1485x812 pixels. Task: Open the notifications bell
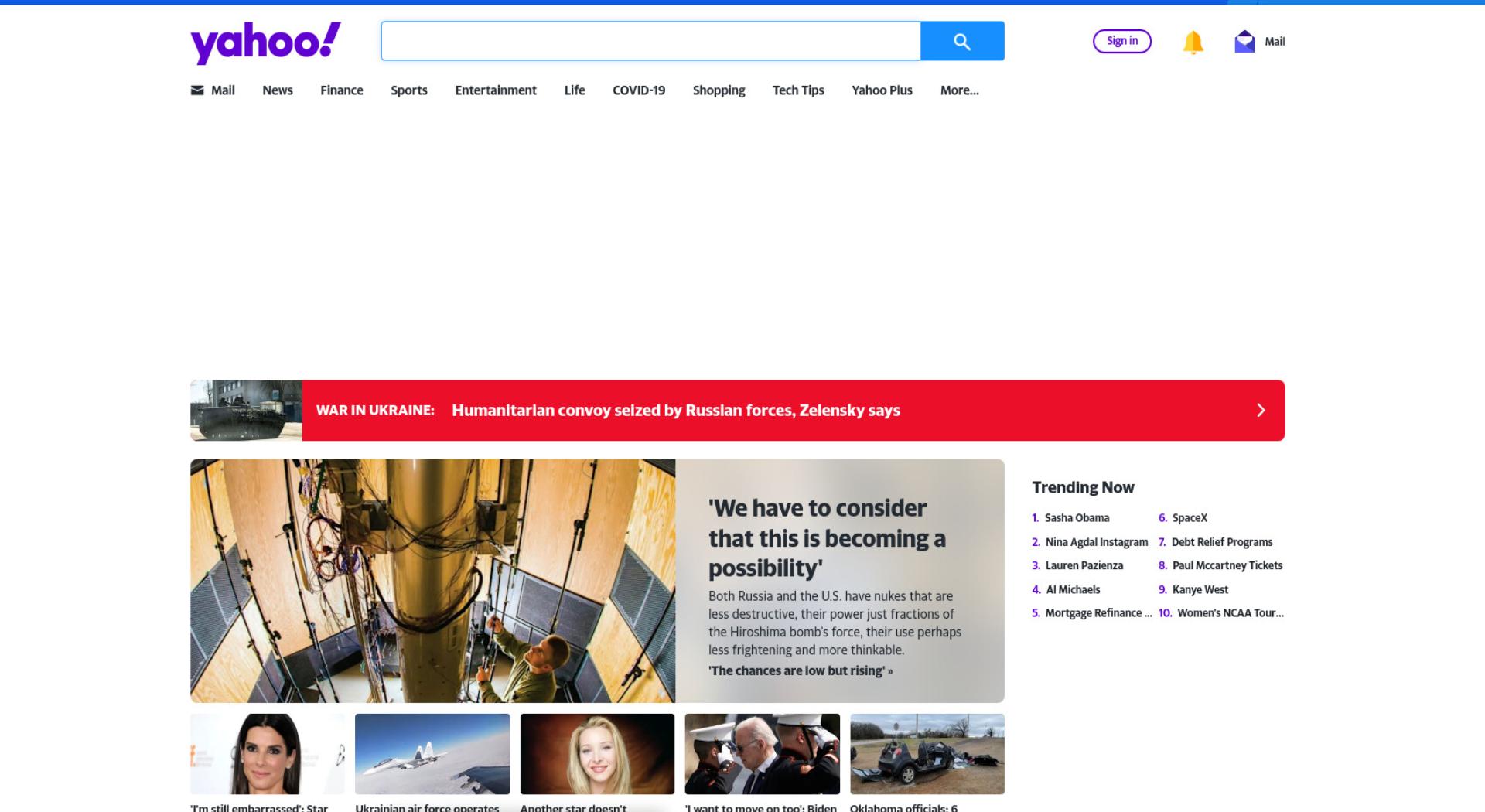pos(1193,42)
